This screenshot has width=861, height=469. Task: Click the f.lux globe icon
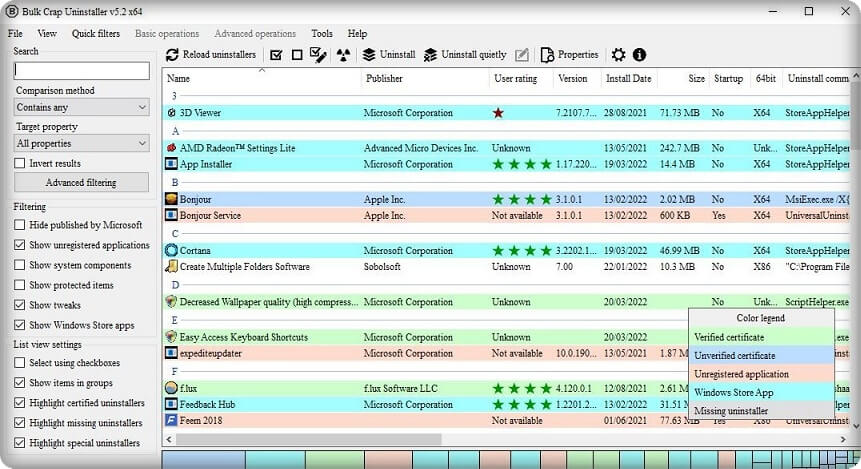171,388
